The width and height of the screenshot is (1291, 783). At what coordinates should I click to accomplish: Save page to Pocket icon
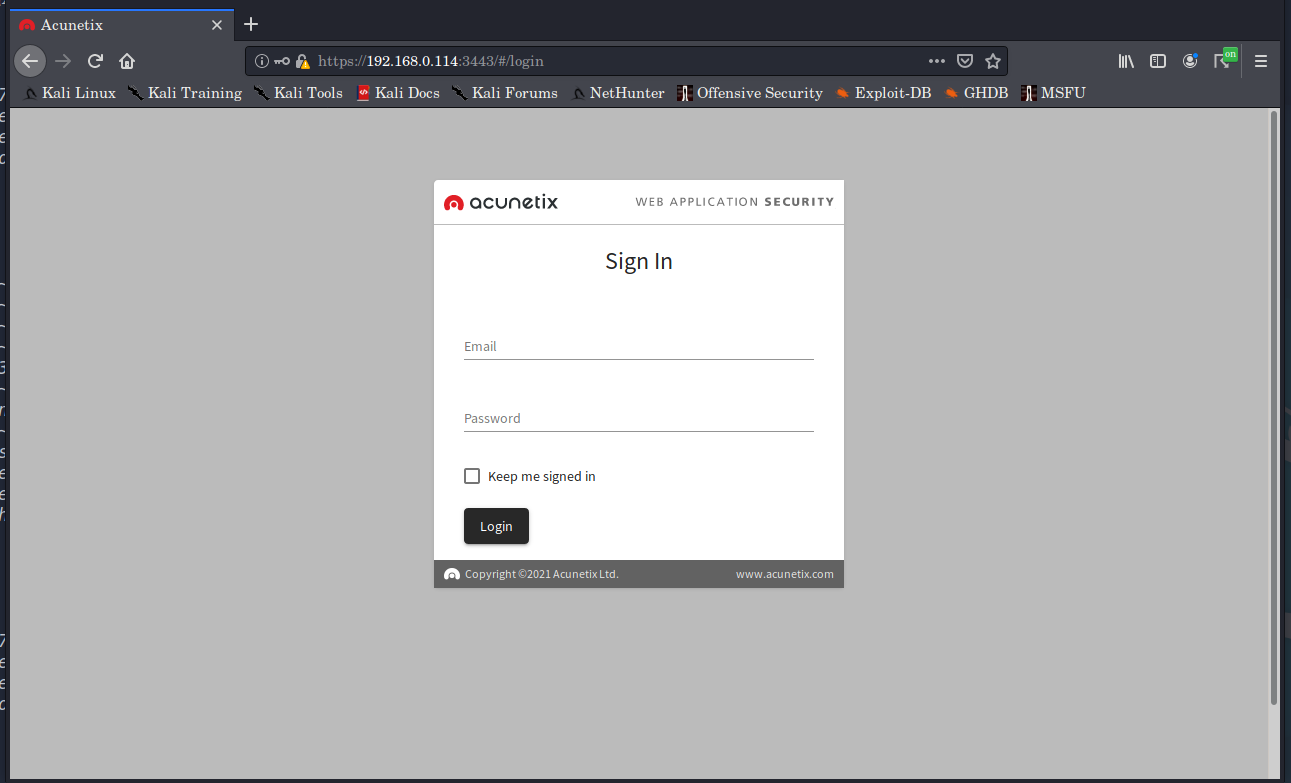965,61
